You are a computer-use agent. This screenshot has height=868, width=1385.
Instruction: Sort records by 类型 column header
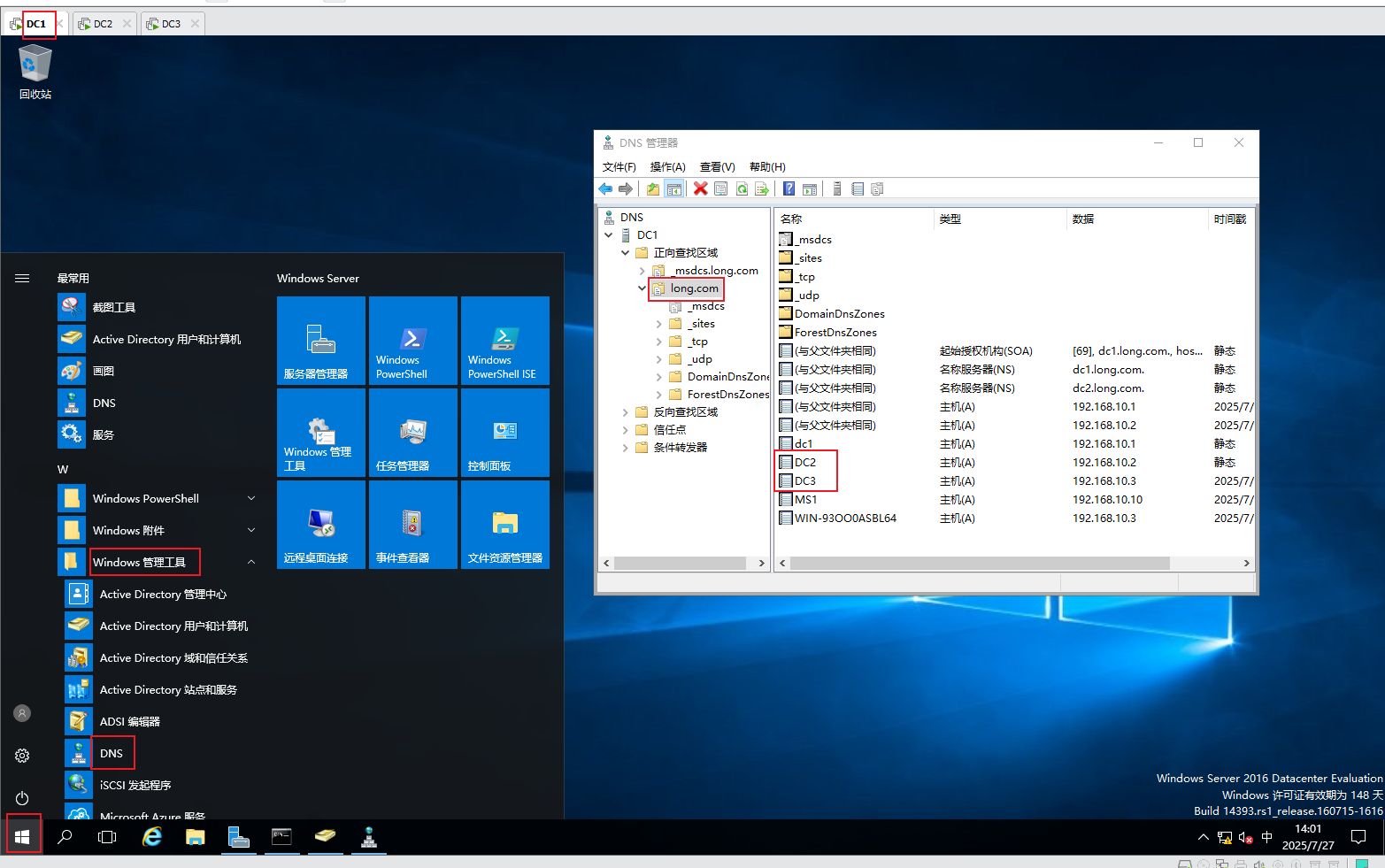[x=1000, y=219]
